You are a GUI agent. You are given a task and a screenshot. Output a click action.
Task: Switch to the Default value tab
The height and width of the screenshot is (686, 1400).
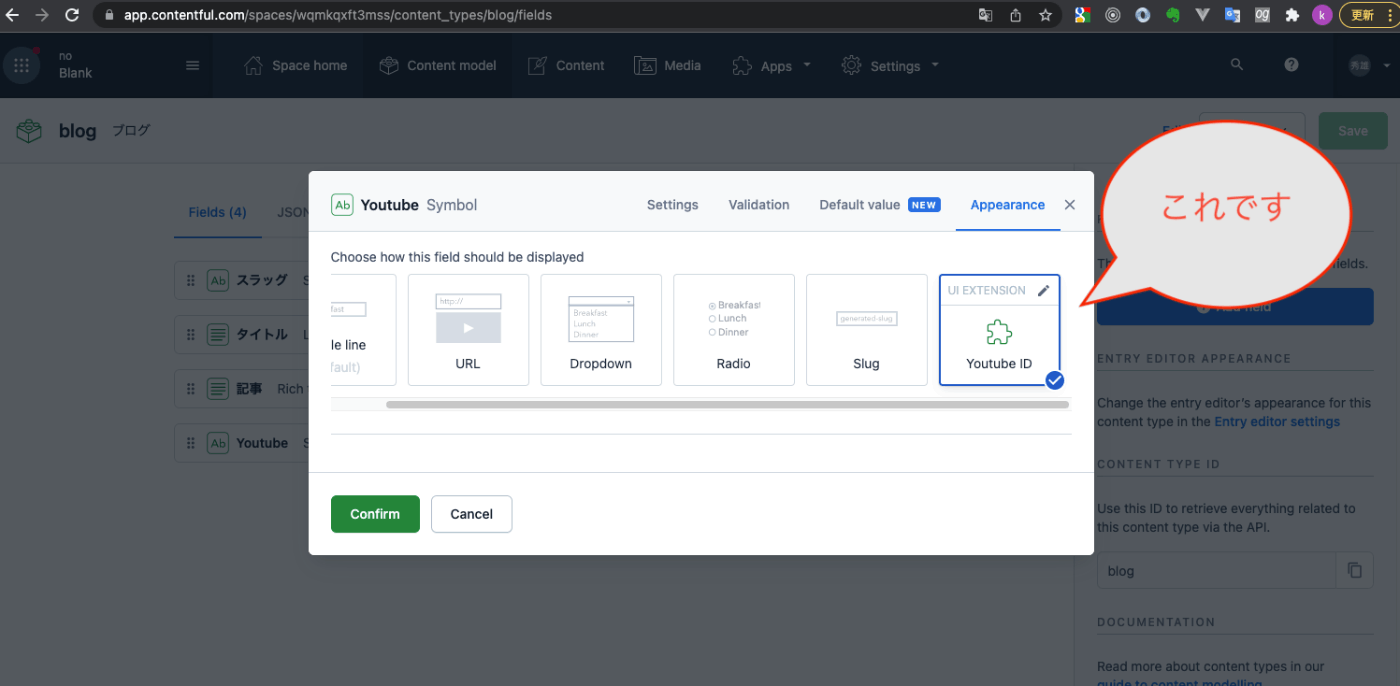pyautogui.click(x=879, y=205)
